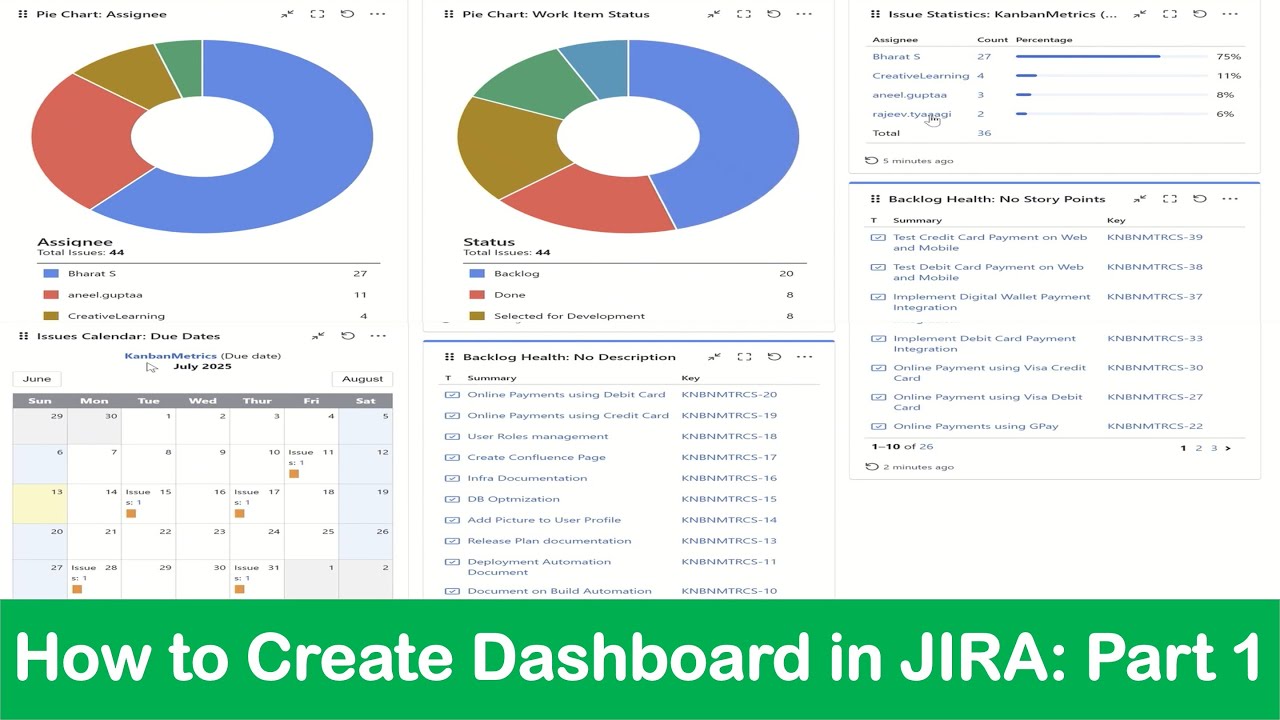Minimize Backlog Health: No Description gadget
The height and width of the screenshot is (720, 1280).
(713, 357)
